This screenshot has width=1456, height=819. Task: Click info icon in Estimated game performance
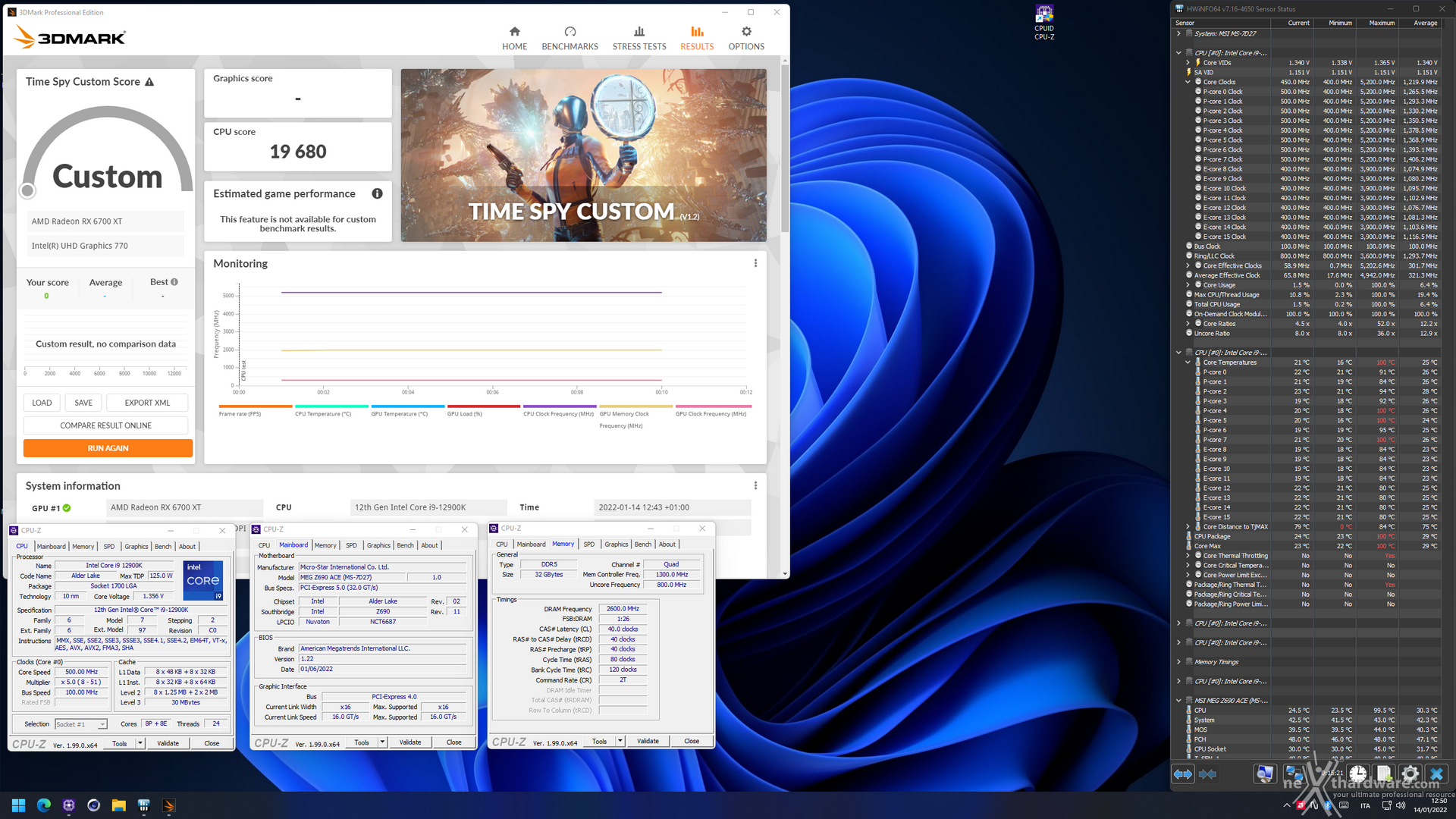click(377, 193)
